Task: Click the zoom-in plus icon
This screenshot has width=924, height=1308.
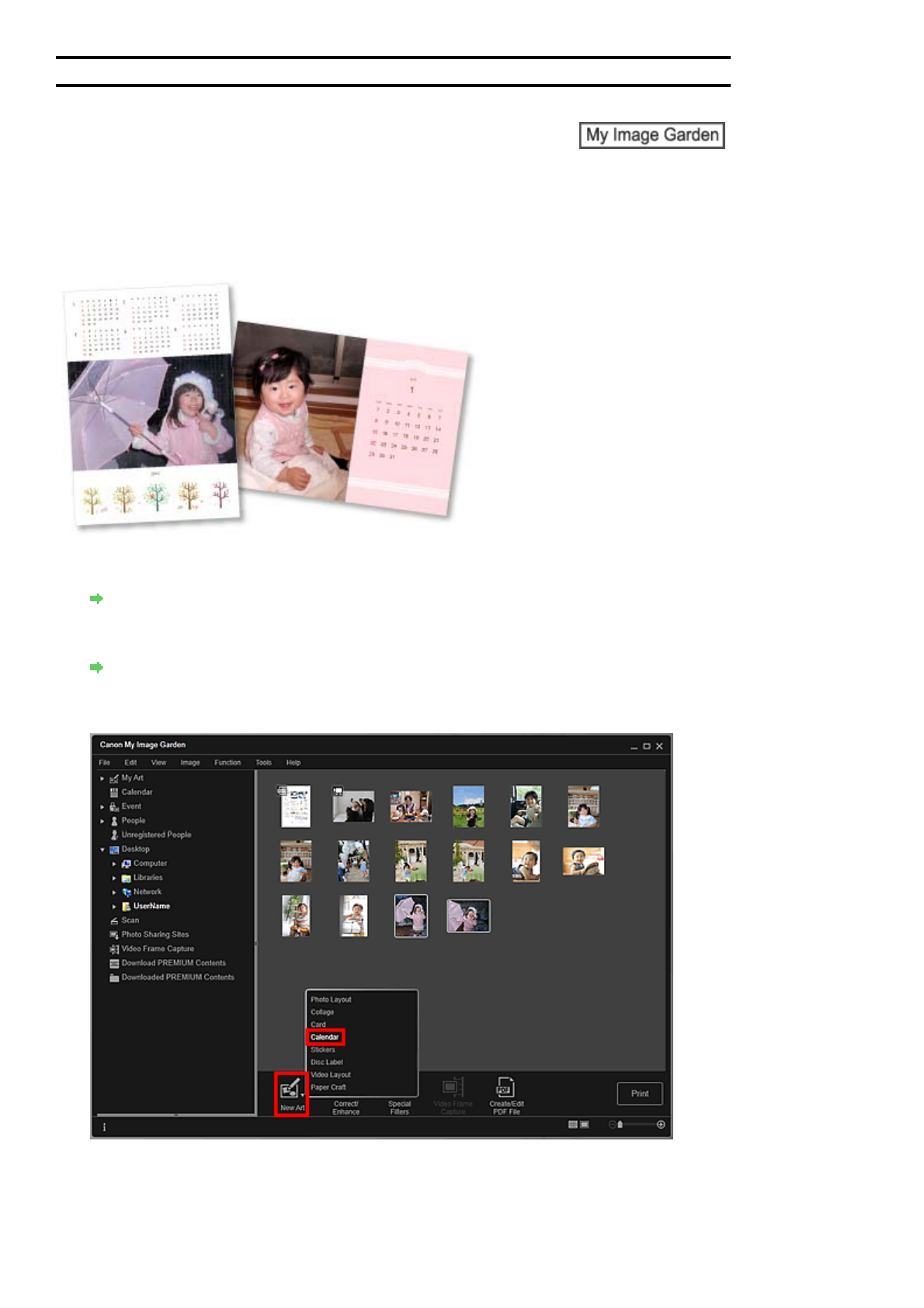Action: click(661, 1125)
